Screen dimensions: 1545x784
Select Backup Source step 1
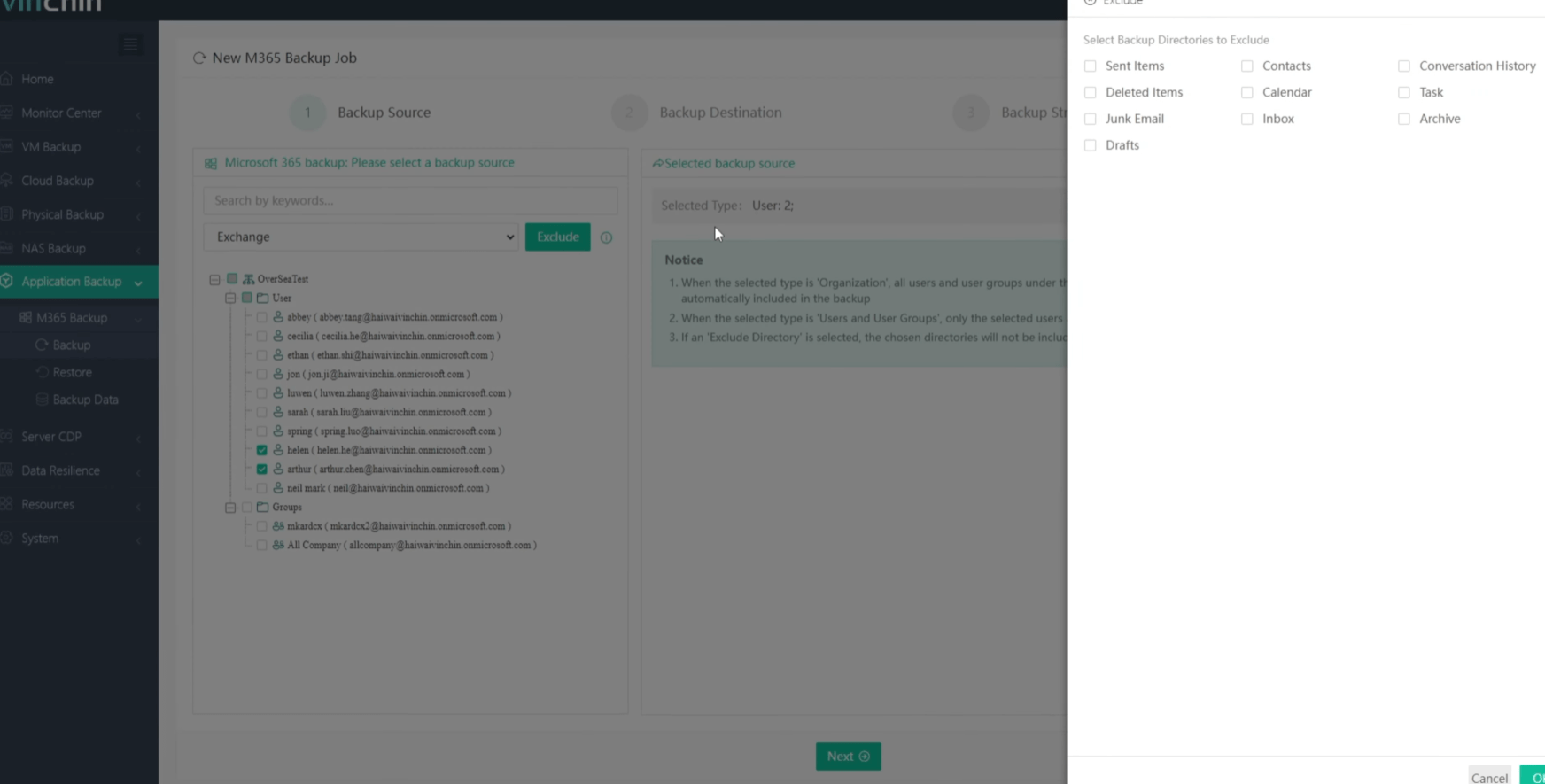[x=361, y=113]
